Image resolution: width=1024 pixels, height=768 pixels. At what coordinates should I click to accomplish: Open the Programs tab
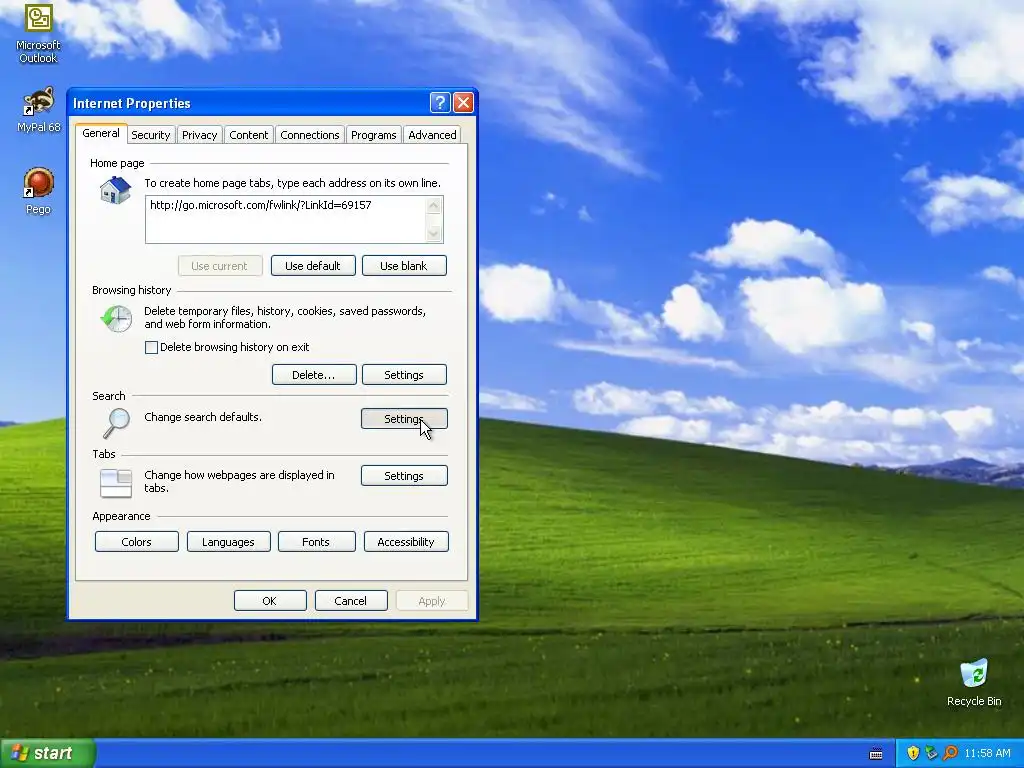pyautogui.click(x=374, y=135)
